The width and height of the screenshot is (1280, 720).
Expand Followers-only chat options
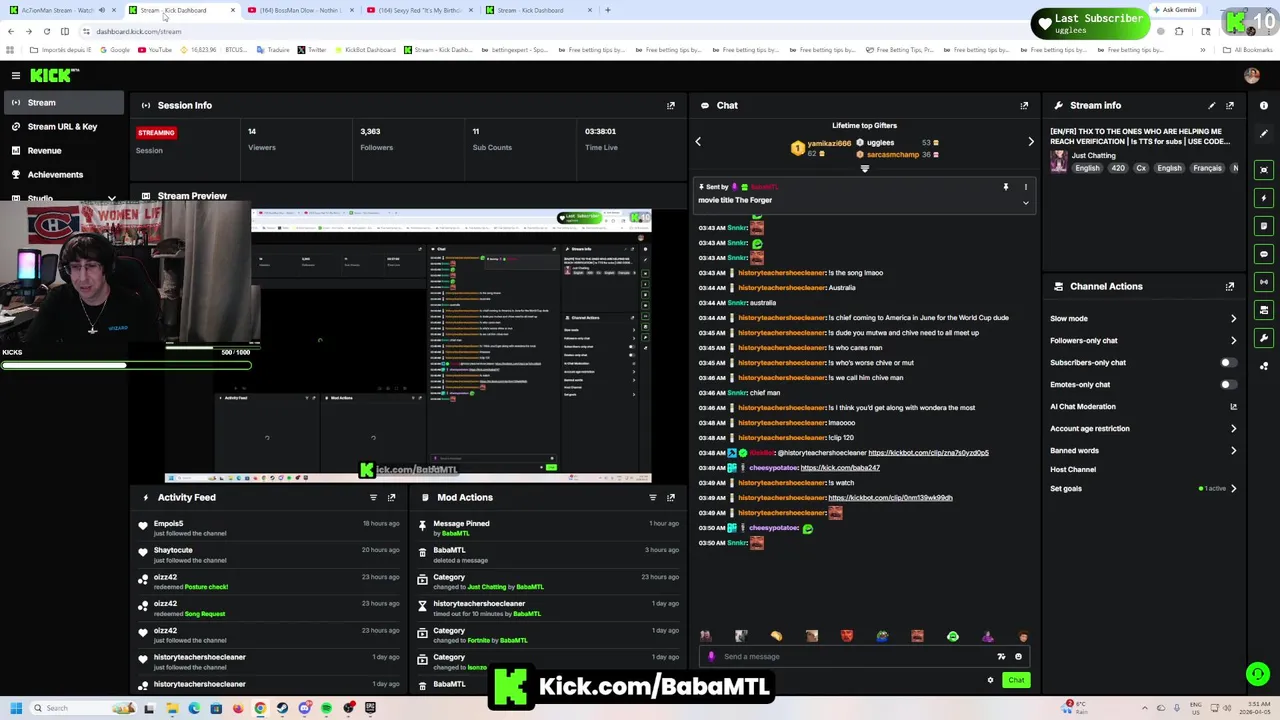click(x=1233, y=341)
